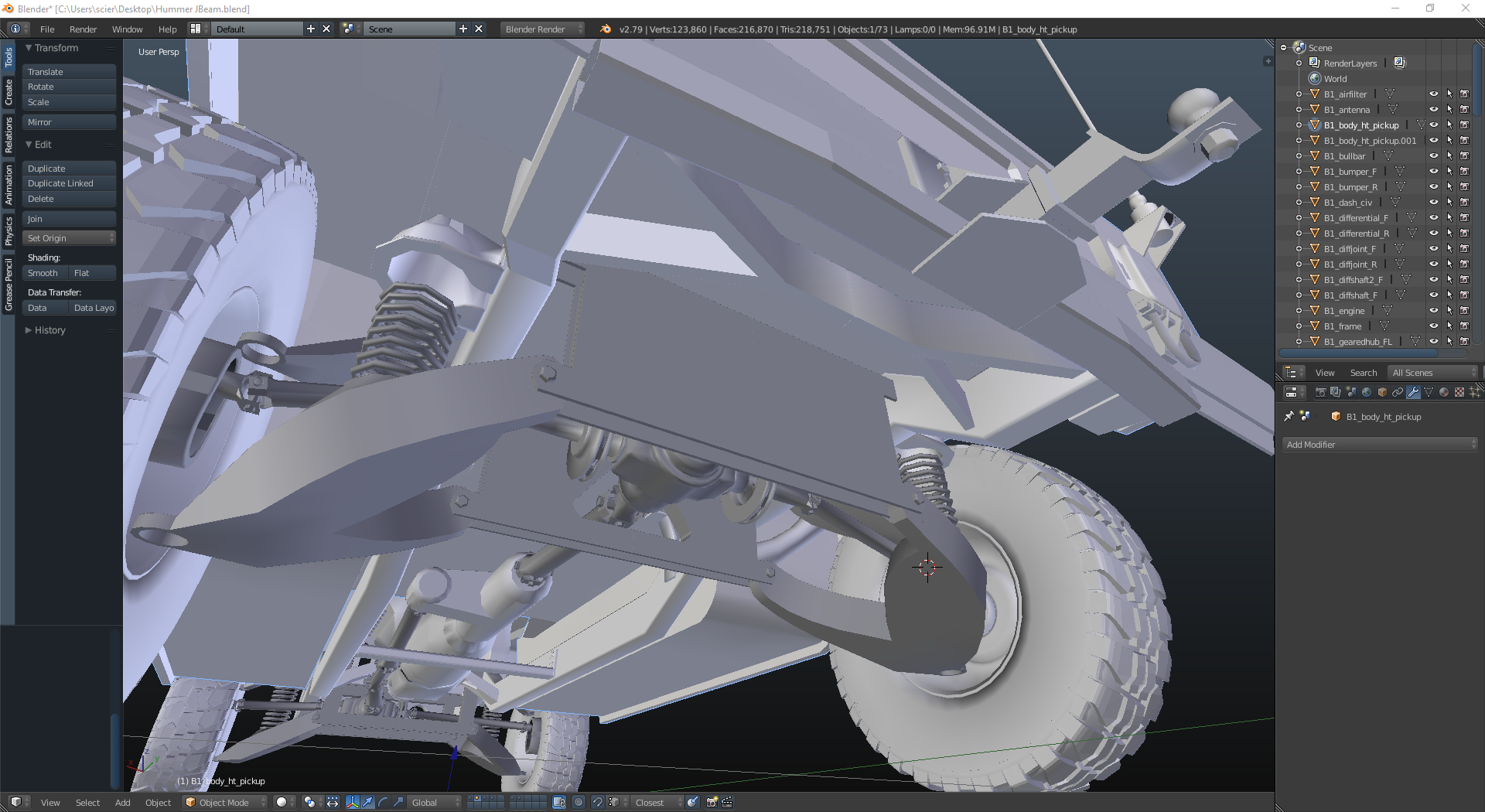Toggle renderability camera for B1_dash_civ
This screenshot has height=812, width=1485.
[1464, 203]
